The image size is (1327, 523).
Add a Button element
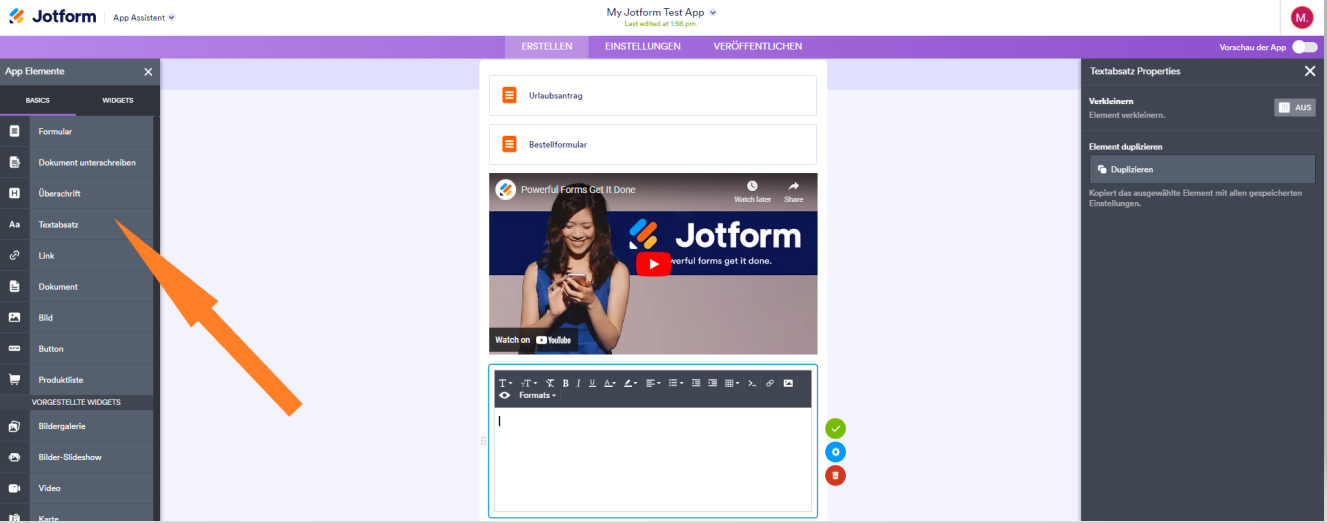coord(77,349)
